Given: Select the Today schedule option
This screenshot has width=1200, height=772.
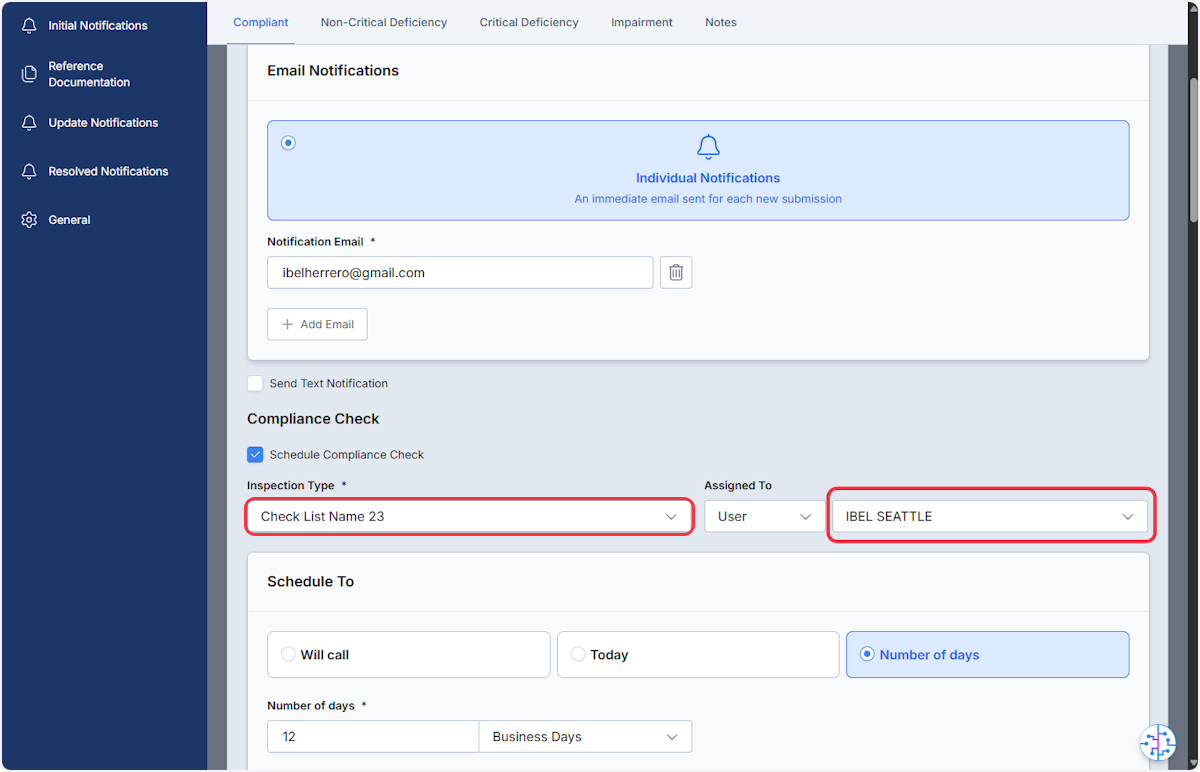Looking at the screenshot, I should point(698,654).
